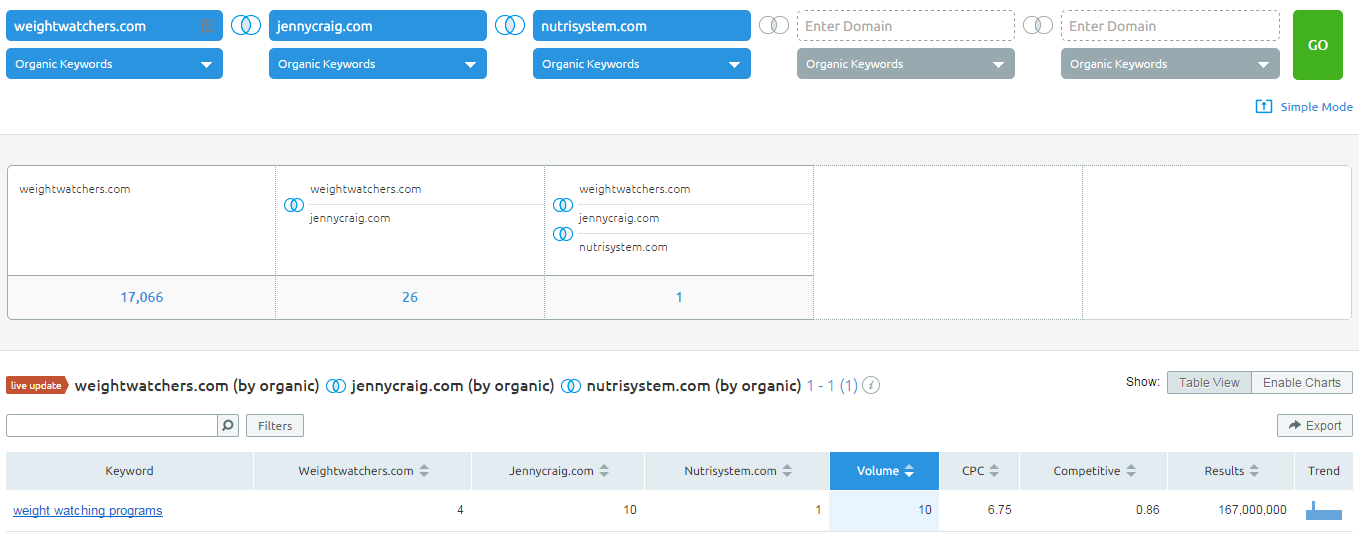The height and width of the screenshot is (539, 1359).
Task: Click the Venn icon beside jennycraig.com in the heading
Action: 336,386
